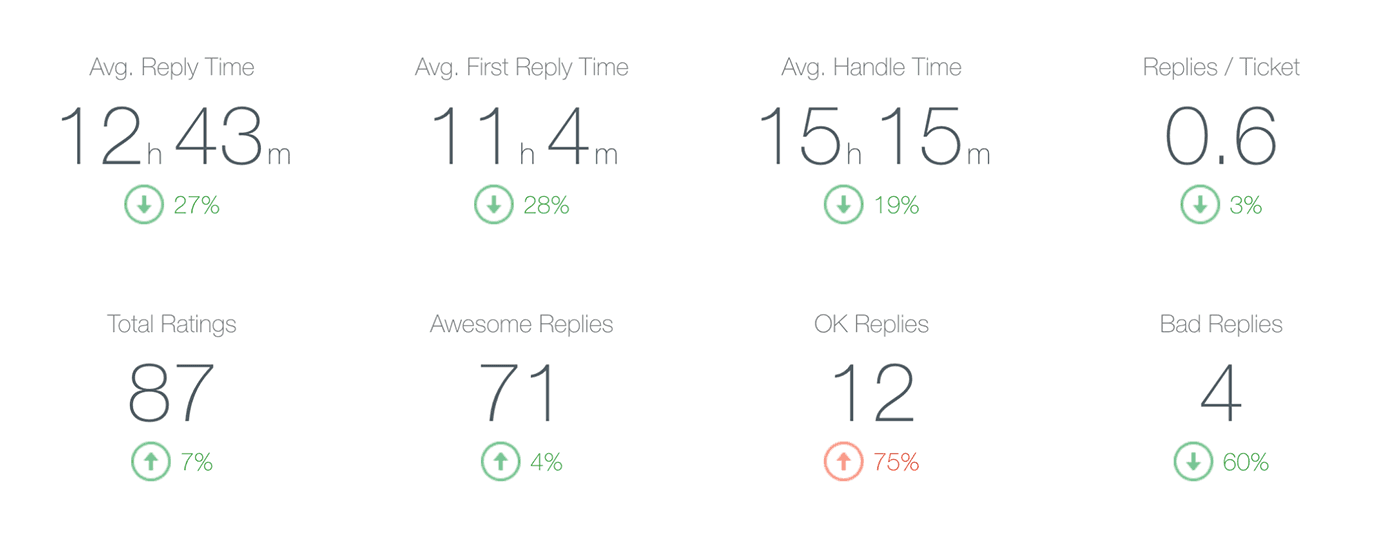Click the down arrow icon under Replies / Ticket
The image size is (1380, 536).
coord(1200,205)
